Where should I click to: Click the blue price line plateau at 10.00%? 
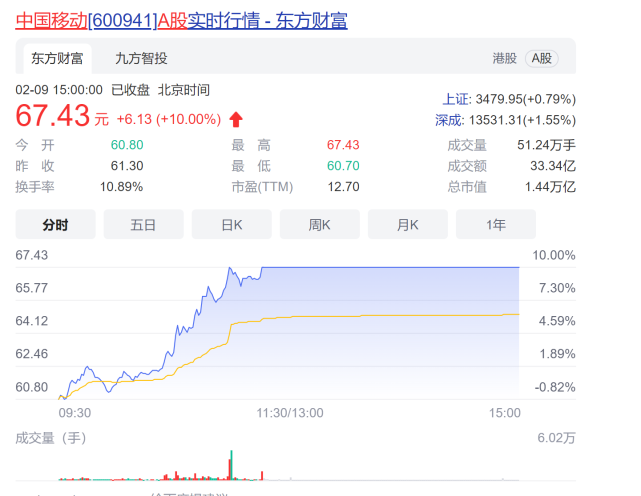pyautogui.click(x=390, y=267)
